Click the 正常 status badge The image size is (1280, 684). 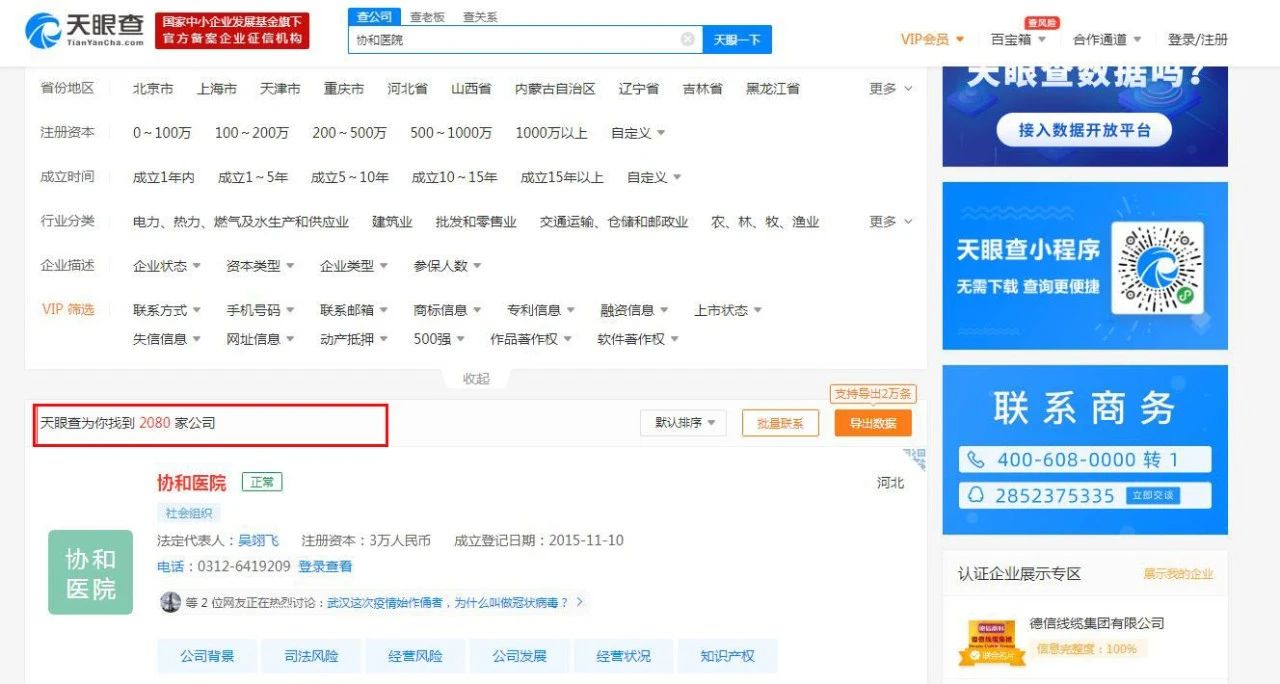[x=262, y=483]
